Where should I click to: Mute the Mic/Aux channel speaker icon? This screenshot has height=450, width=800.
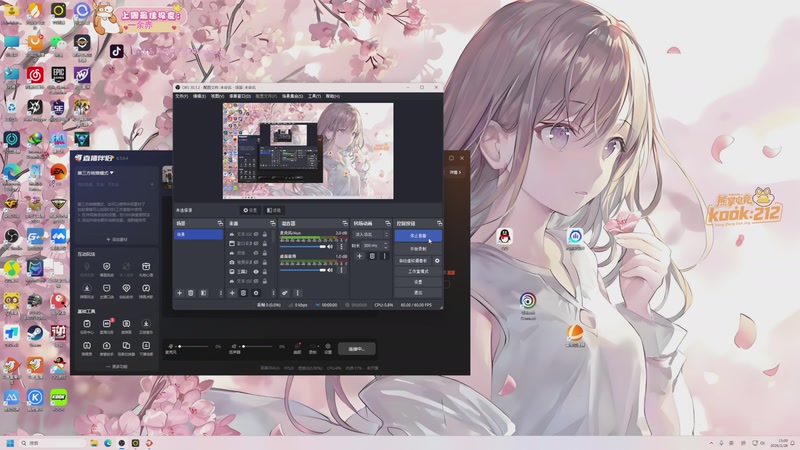(x=330, y=246)
